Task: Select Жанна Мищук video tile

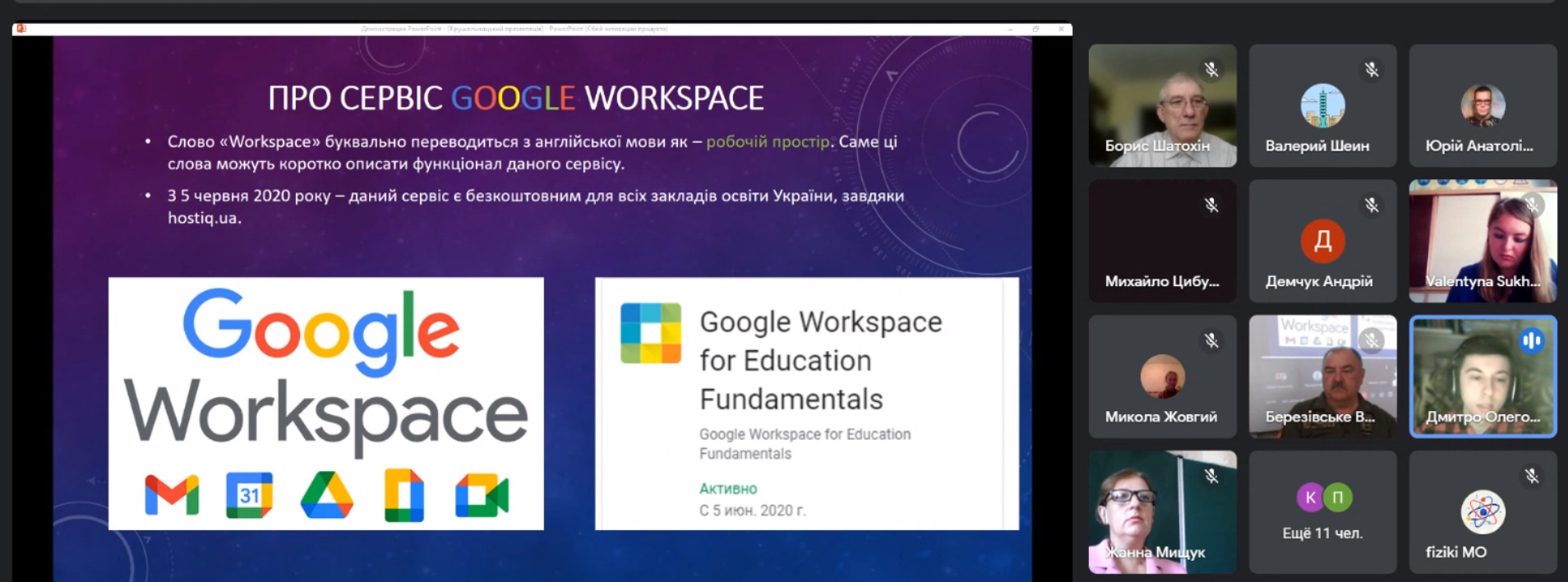Action: (x=1162, y=511)
